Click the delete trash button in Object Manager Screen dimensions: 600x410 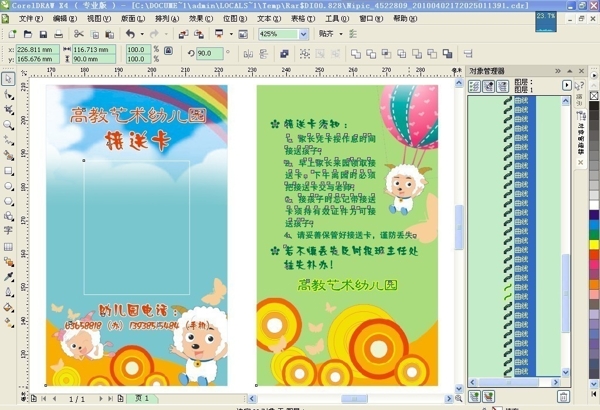pos(563,396)
